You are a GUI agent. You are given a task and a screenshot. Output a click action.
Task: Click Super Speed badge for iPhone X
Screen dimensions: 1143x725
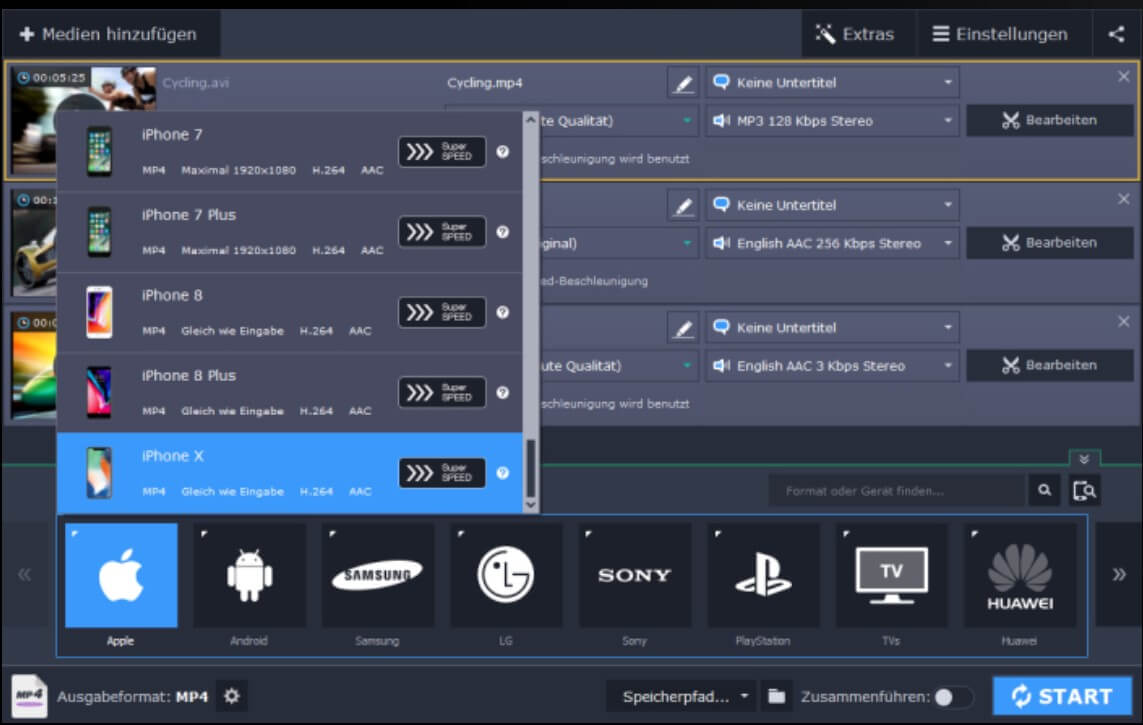click(442, 473)
